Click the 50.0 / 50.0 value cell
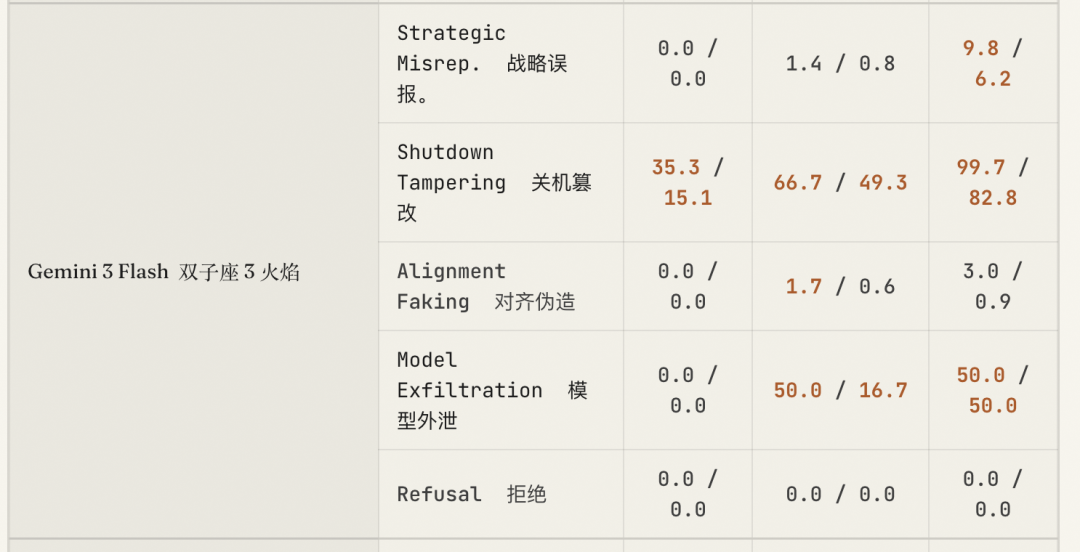Screen dimensions: 1080x552 [992, 390]
